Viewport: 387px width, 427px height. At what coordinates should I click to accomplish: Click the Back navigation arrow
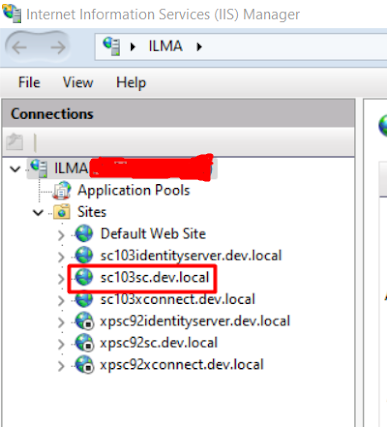pos(19,47)
